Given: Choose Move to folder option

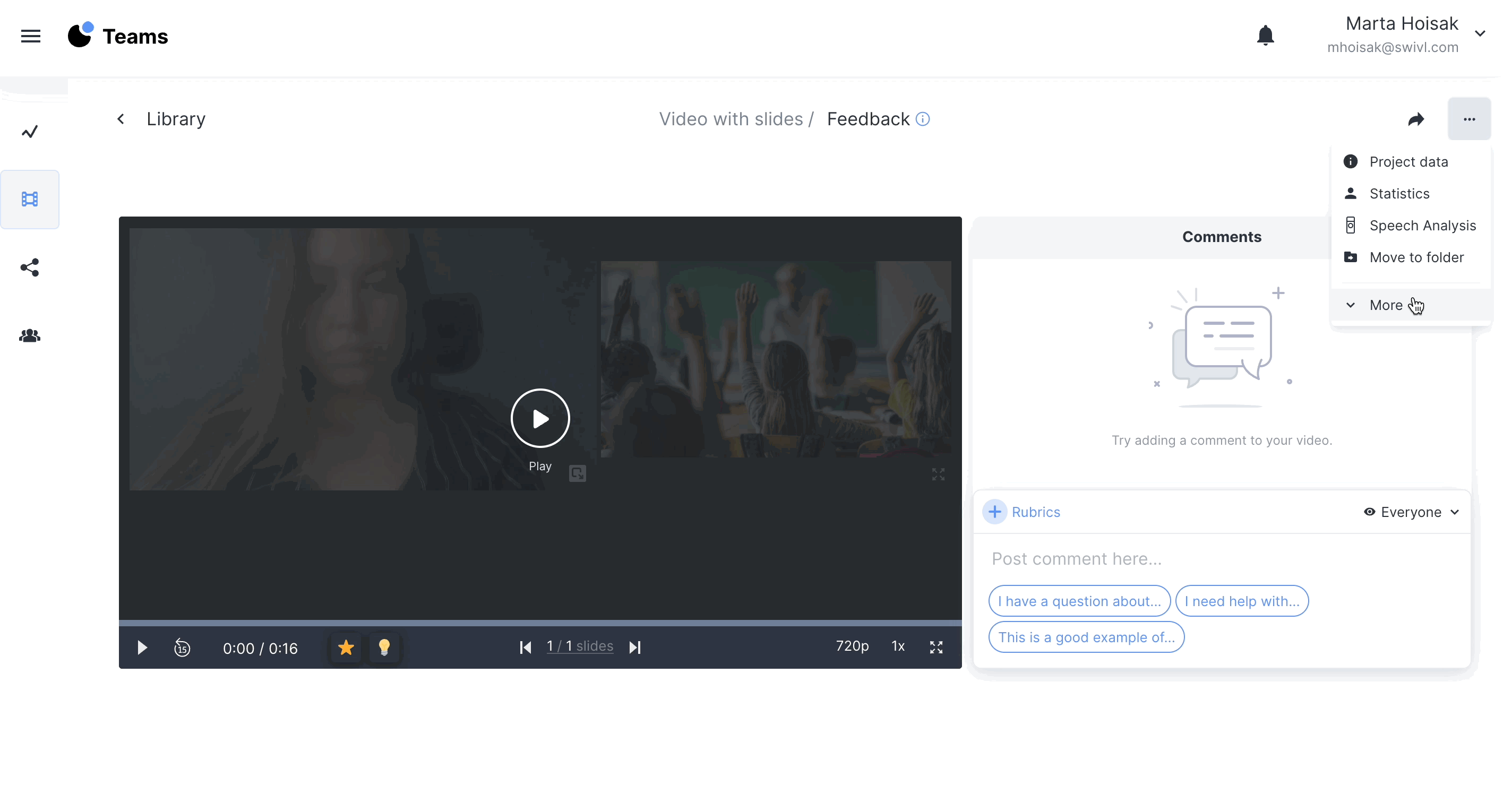Looking at the screenshot, I should (x=1416, y=257).
